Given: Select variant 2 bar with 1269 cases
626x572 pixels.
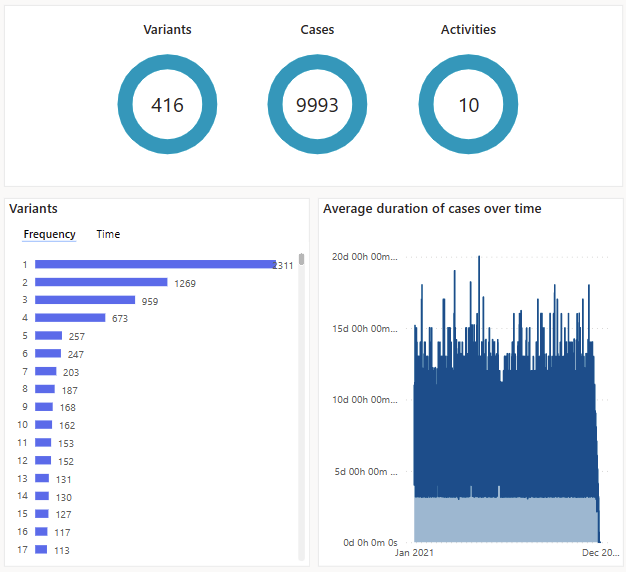Looking at the screenshot, I should pos(101,283).
